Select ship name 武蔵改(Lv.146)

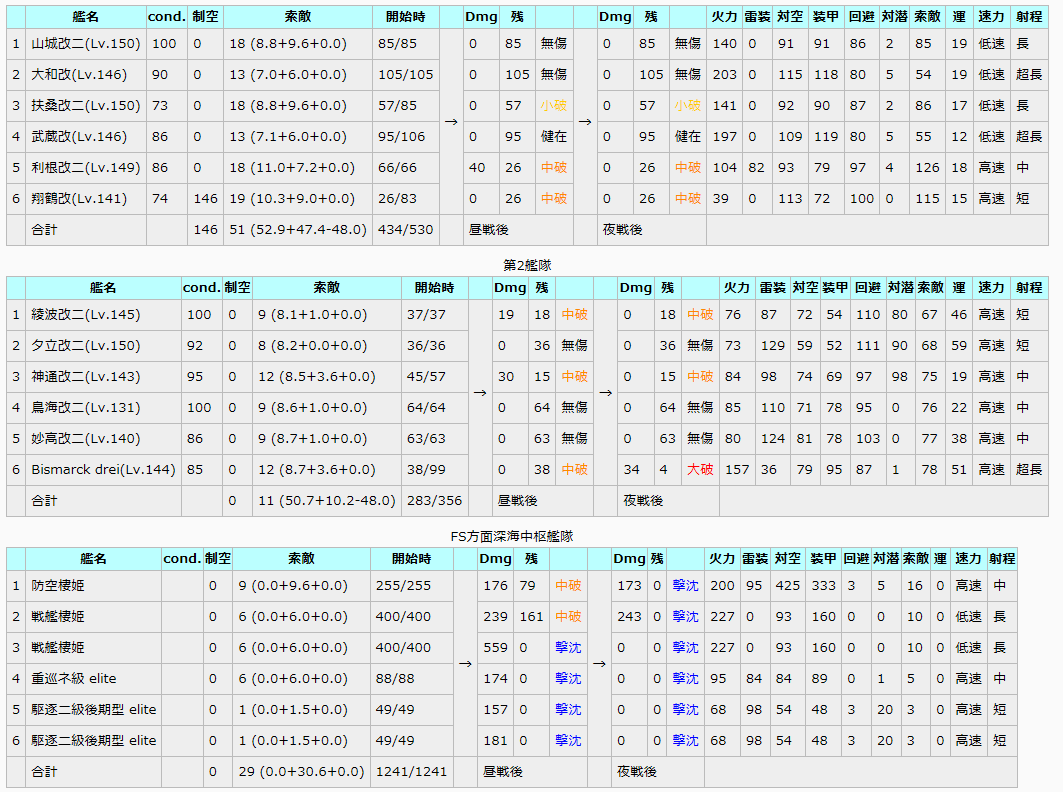coord(79,137)
